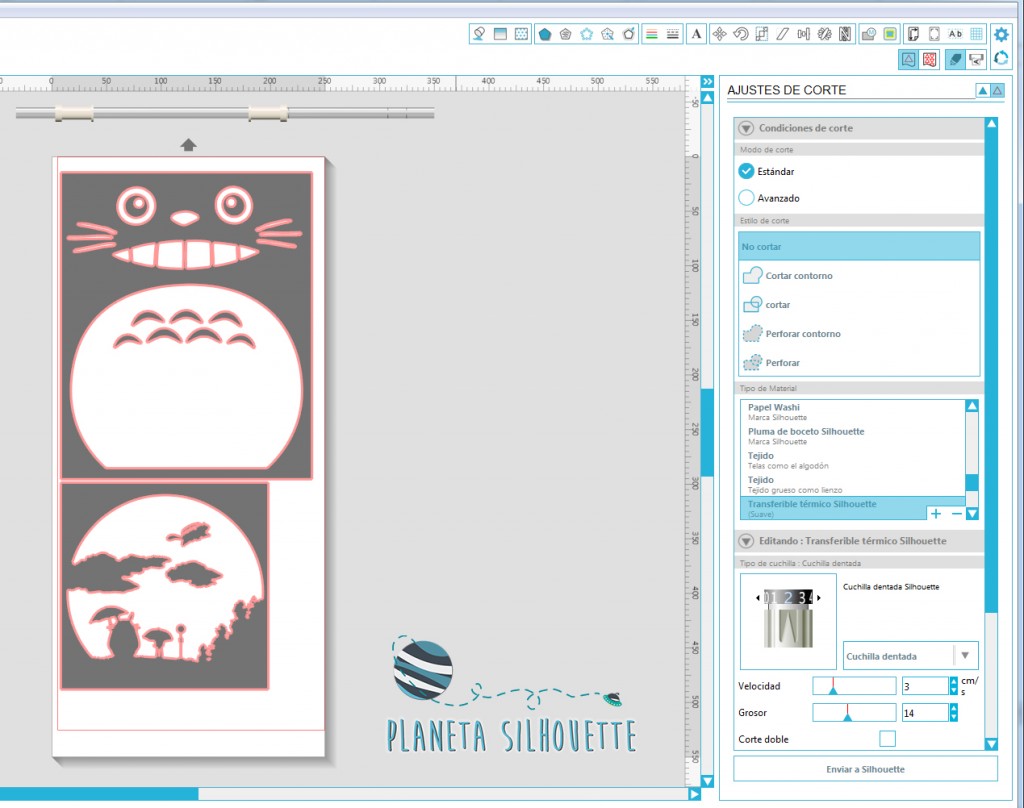The width and height of the screenshot is (1024, 808).
Task: Click the filled triangle in Ajustes de Corte header
Action: (983, 91)
